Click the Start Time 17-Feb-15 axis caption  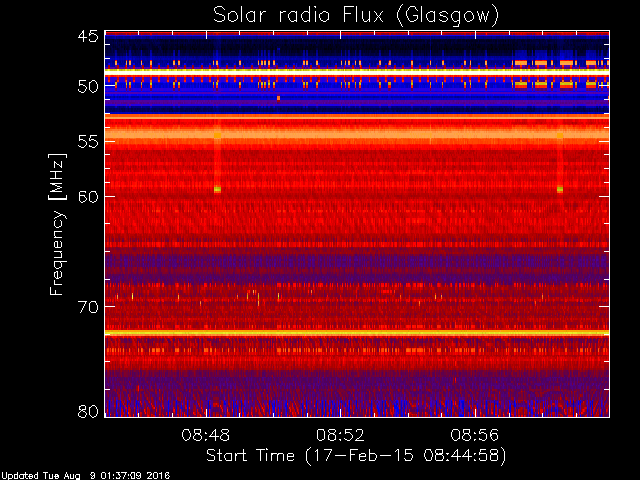click(x=356, y=456)
